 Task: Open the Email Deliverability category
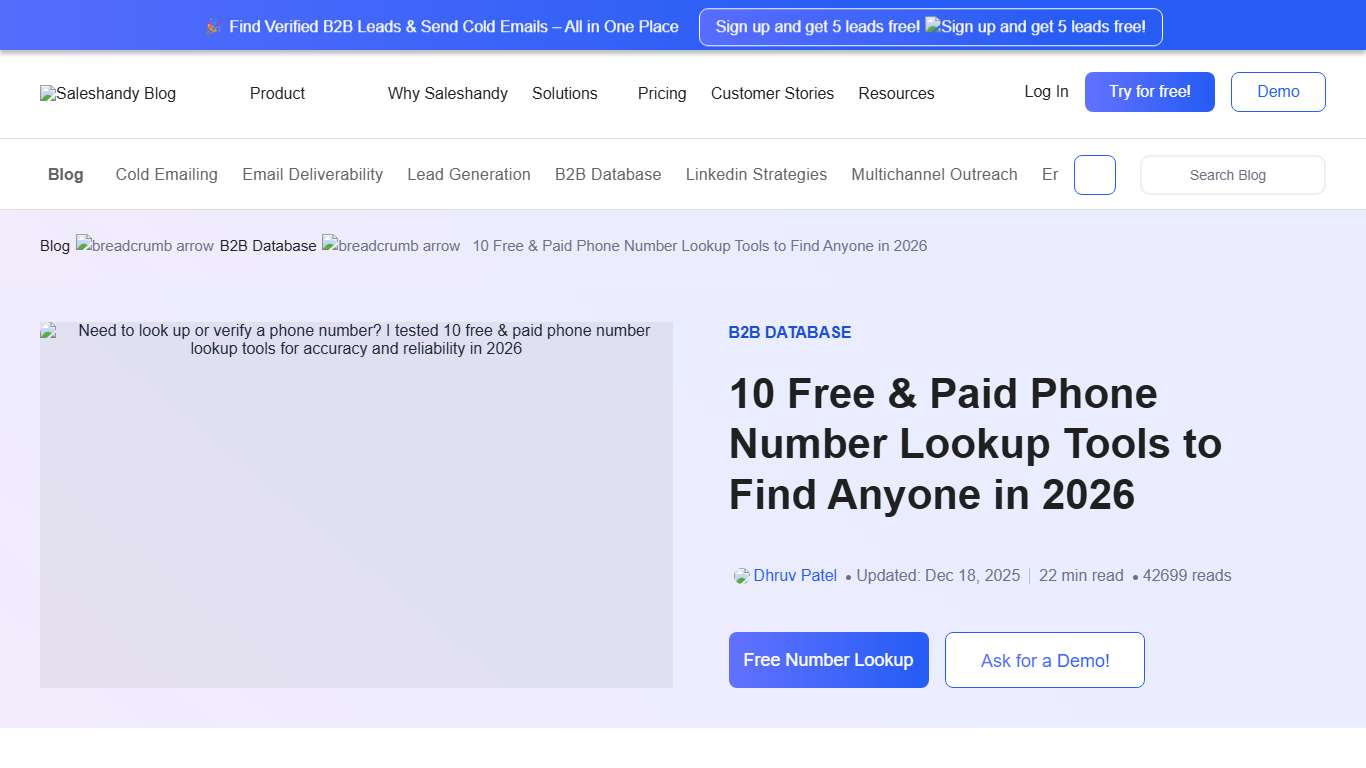[x=312, y=174]
